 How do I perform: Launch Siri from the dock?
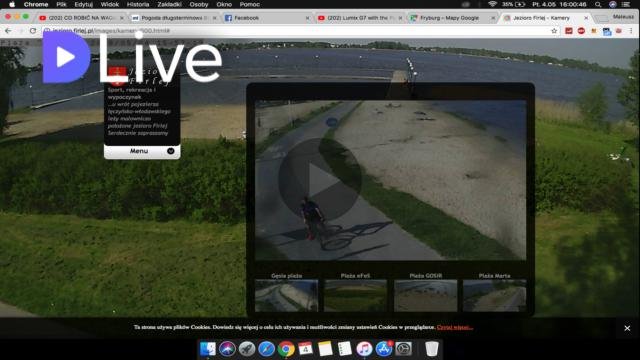coord(227,349)
